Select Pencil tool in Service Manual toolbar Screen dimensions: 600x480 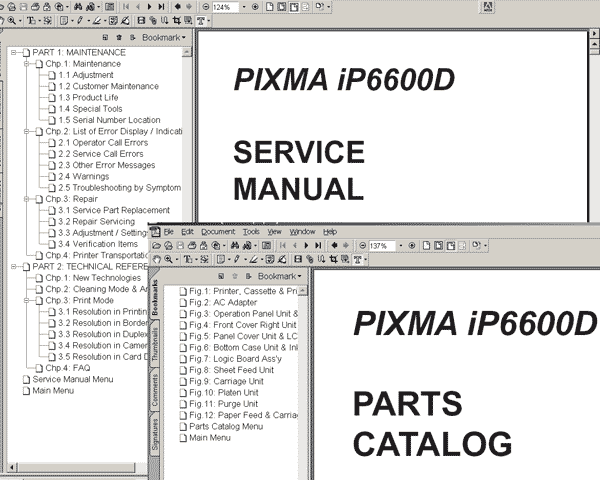80,21
